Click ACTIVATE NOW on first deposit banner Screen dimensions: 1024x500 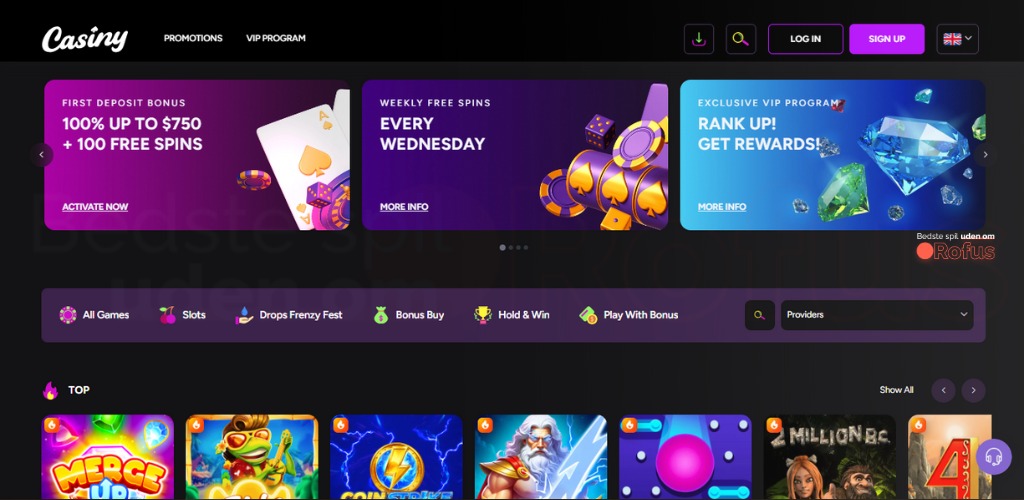(95, 207)
